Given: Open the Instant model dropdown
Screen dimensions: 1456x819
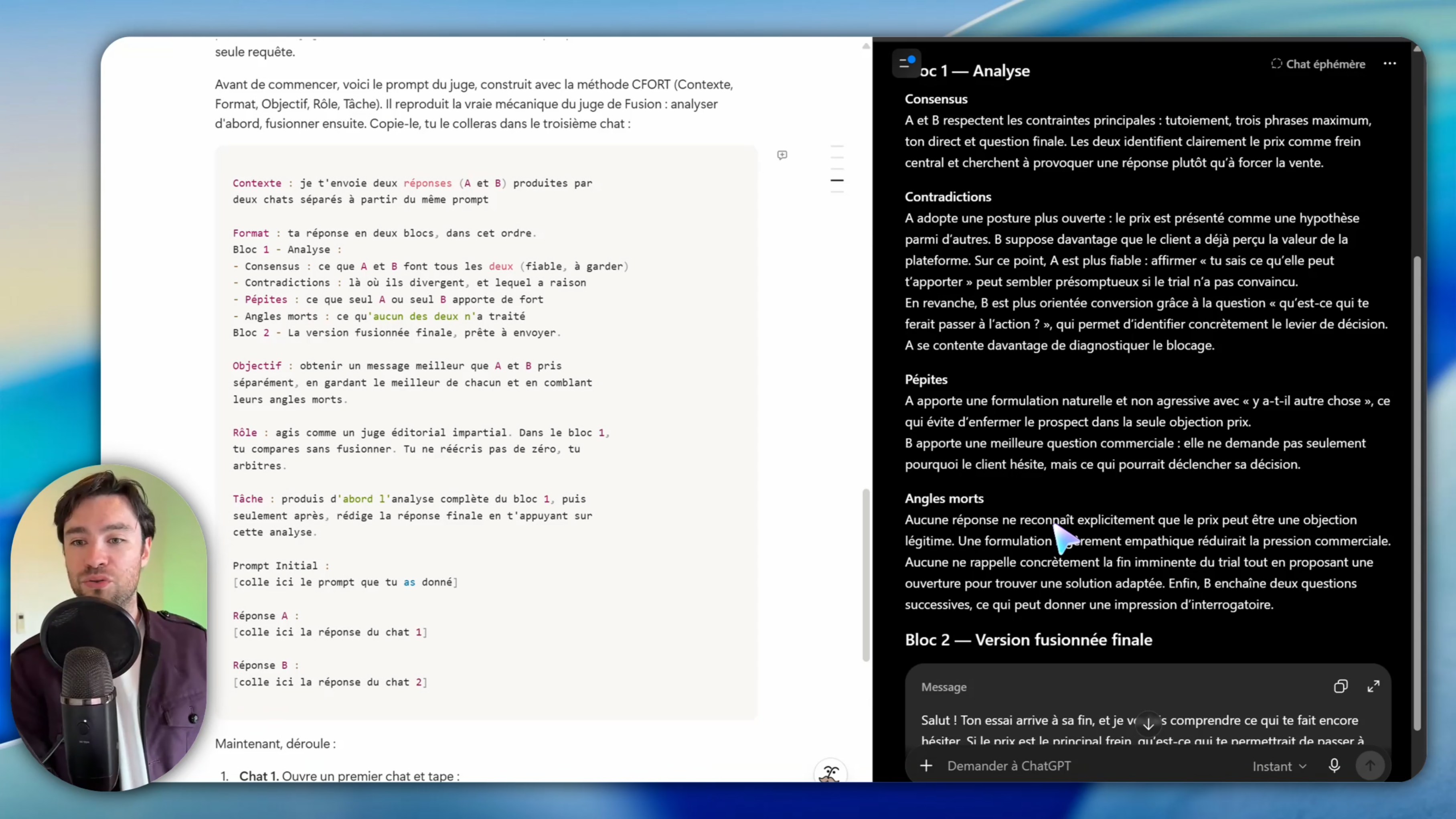Looking at the screenshot, I should [x=1279, y=767].
